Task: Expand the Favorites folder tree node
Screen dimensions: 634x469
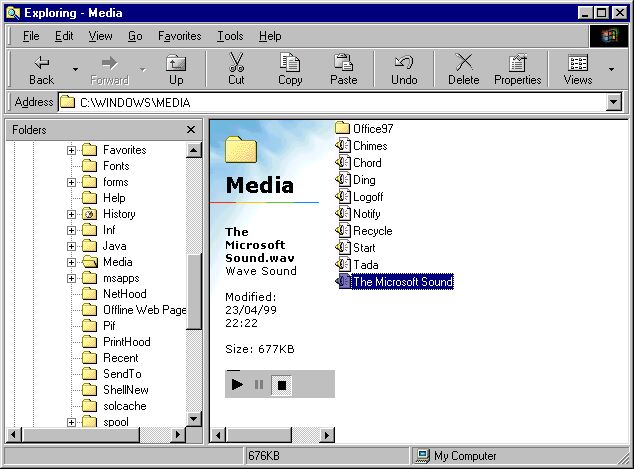Action: (x=71, y=150)
